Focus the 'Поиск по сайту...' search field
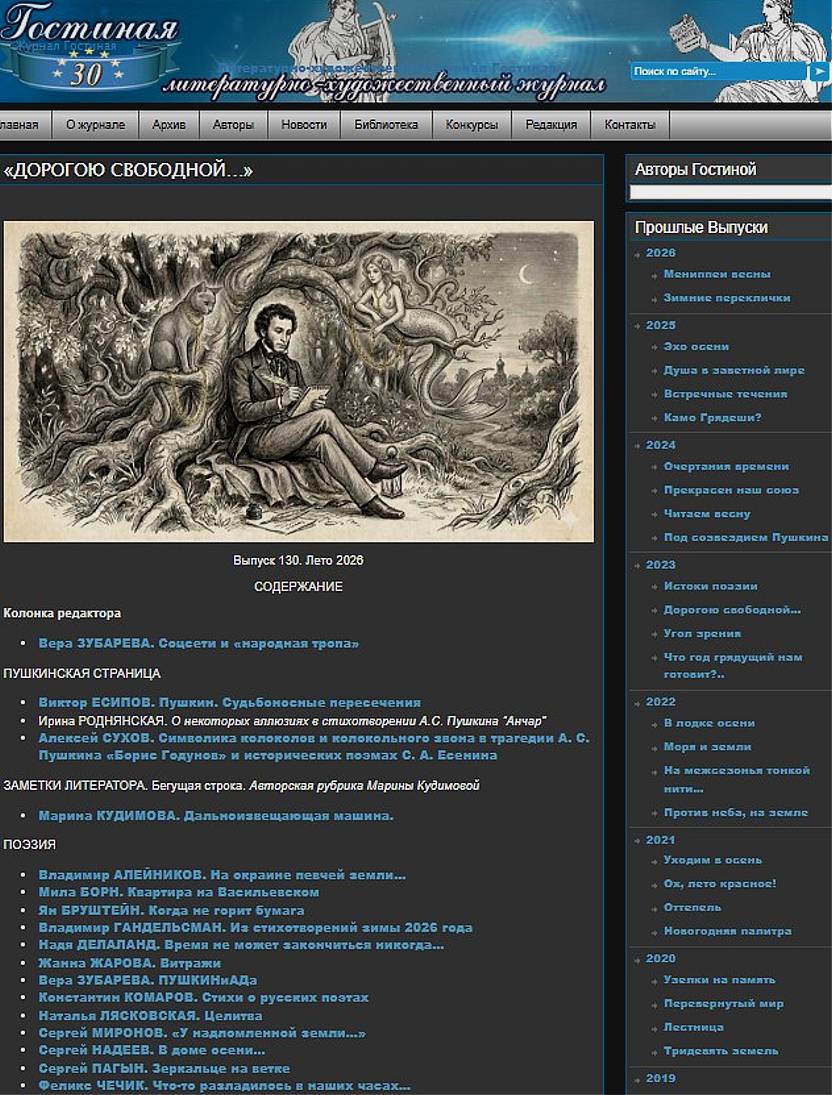 click(x=719, y=71)
